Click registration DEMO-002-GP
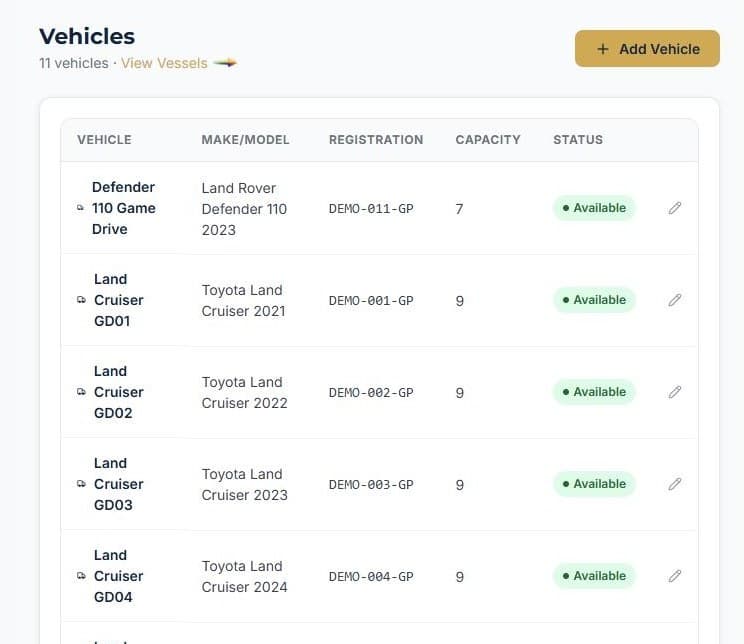Viewport: 744px width, 644px height. coord(371,392)
